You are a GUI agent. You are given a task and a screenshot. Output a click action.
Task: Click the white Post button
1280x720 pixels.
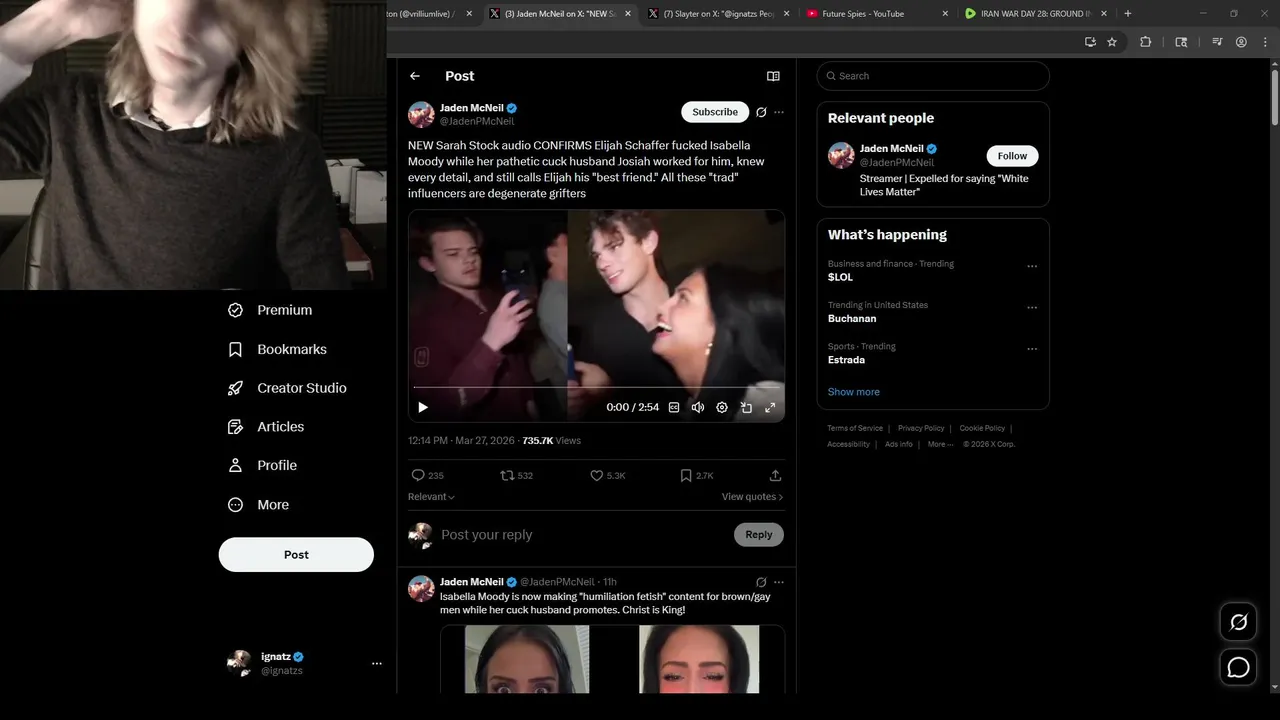coord(296,555)
